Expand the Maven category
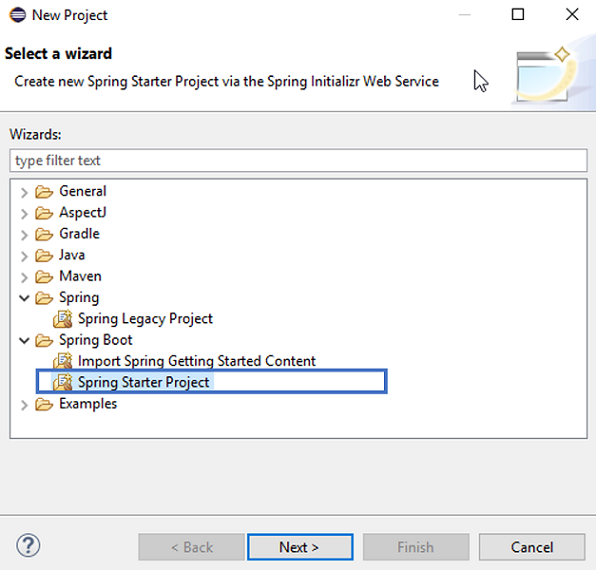The height and width of the screenshot is (570, 596). 24,277
